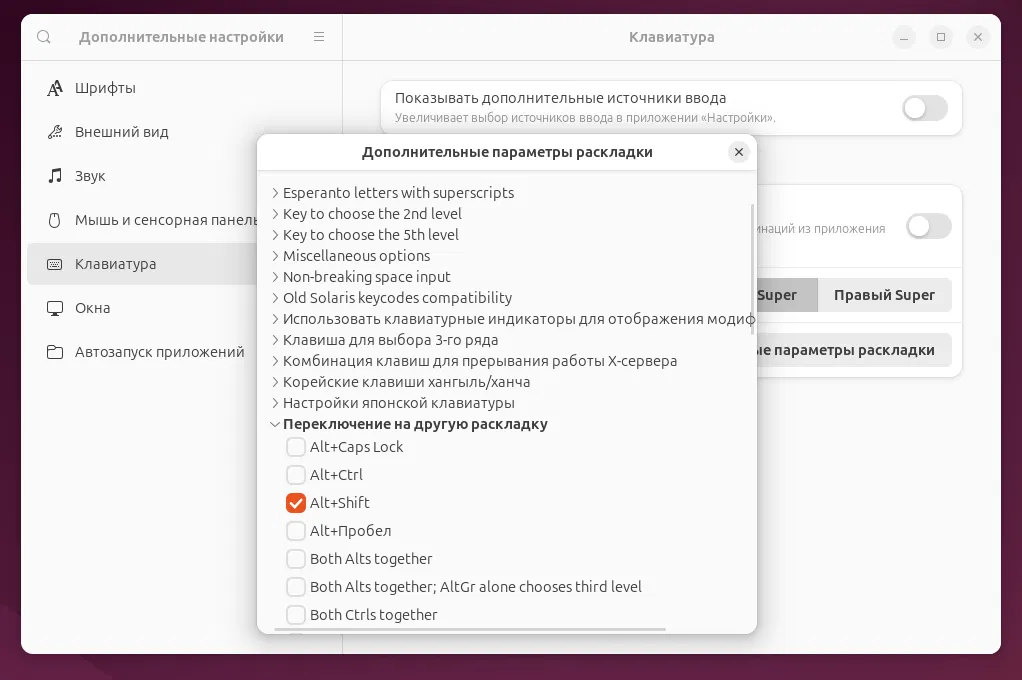Expand the Miscellaneous options group
Screen dimensions: 1022x680
[x=275, y=256]
